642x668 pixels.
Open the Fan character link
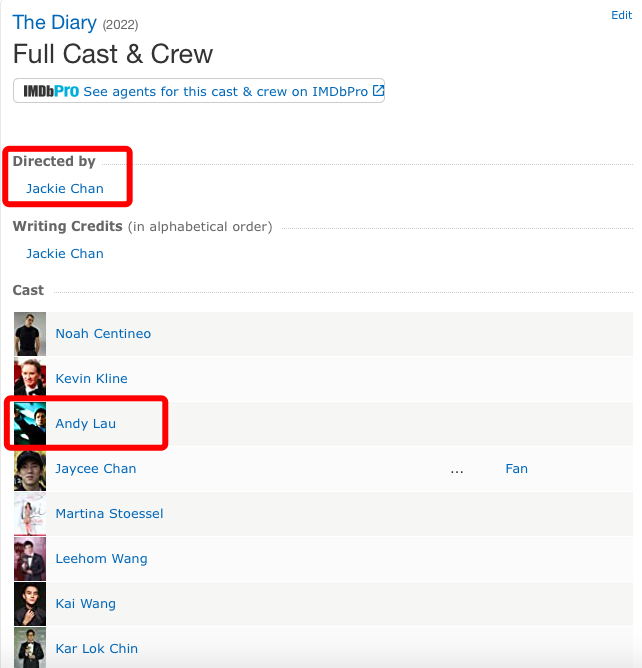coord(516,469)
